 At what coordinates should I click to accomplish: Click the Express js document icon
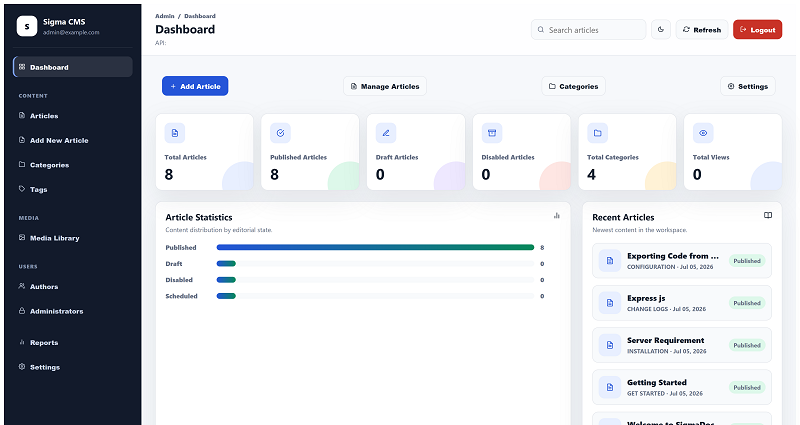(610, 303)
